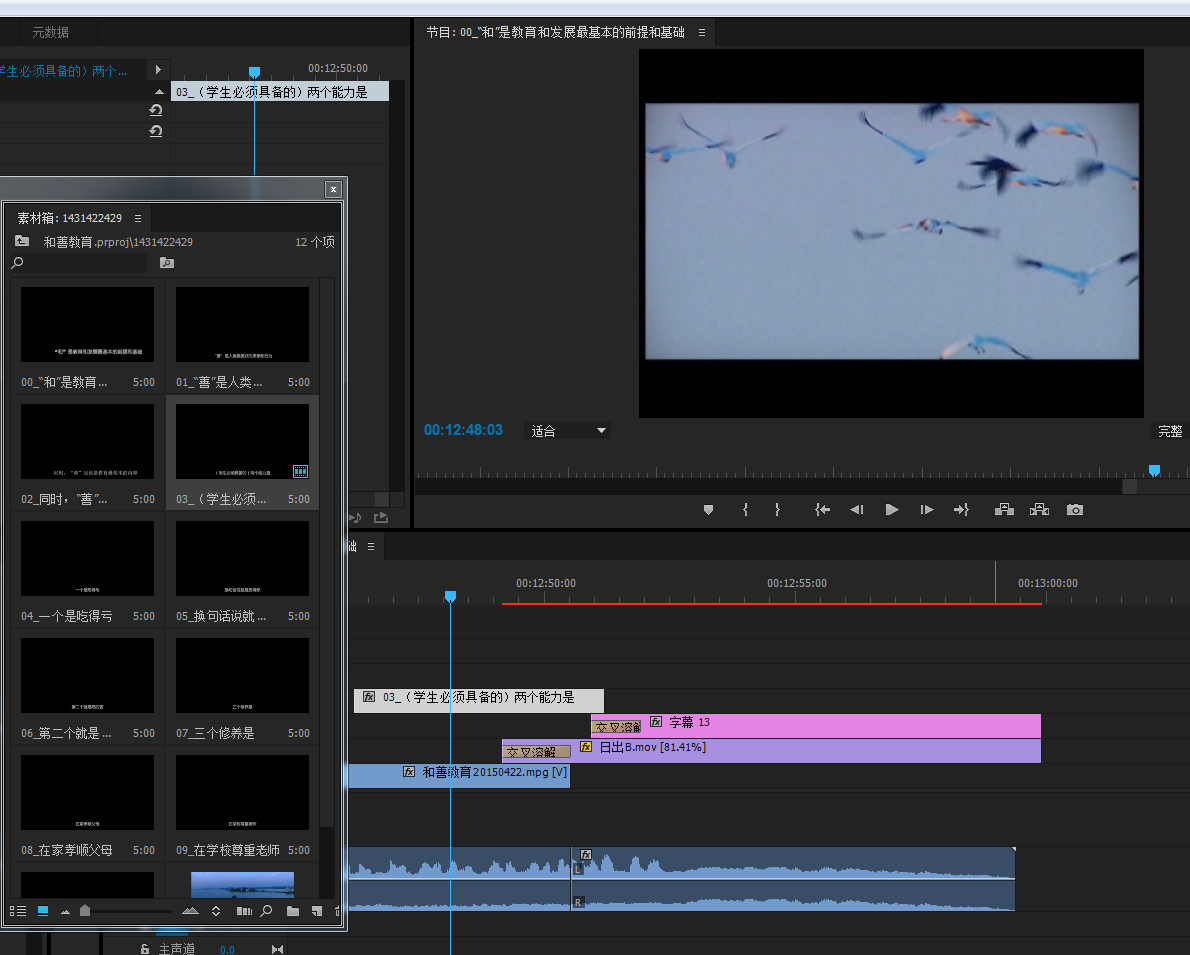Select the 06_第二个就是 clip thumbnail
Viewport: 1190px width, 955px height.
[x=87, y=675]
